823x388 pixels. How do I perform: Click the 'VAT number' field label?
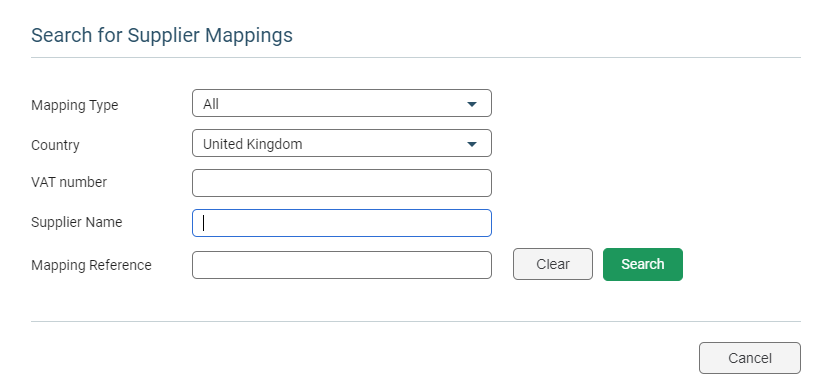(x=69, y=182)
